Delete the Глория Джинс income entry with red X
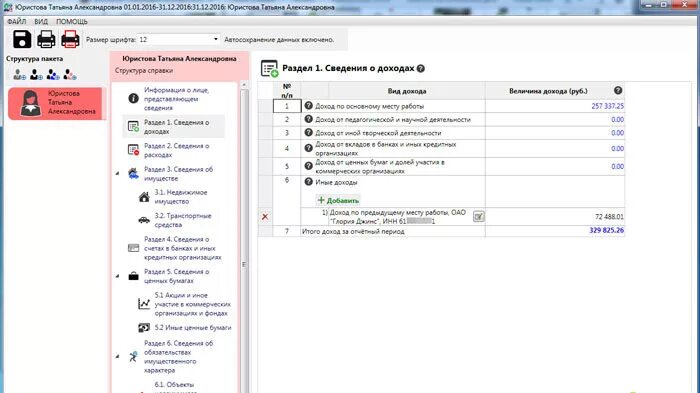 265,217
